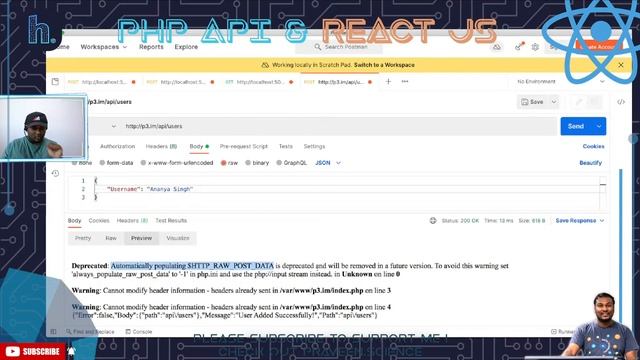This screenshot has height=360, width=640.
Task: Open the No Environment dropdown
Action: click(x=560, y=82)
